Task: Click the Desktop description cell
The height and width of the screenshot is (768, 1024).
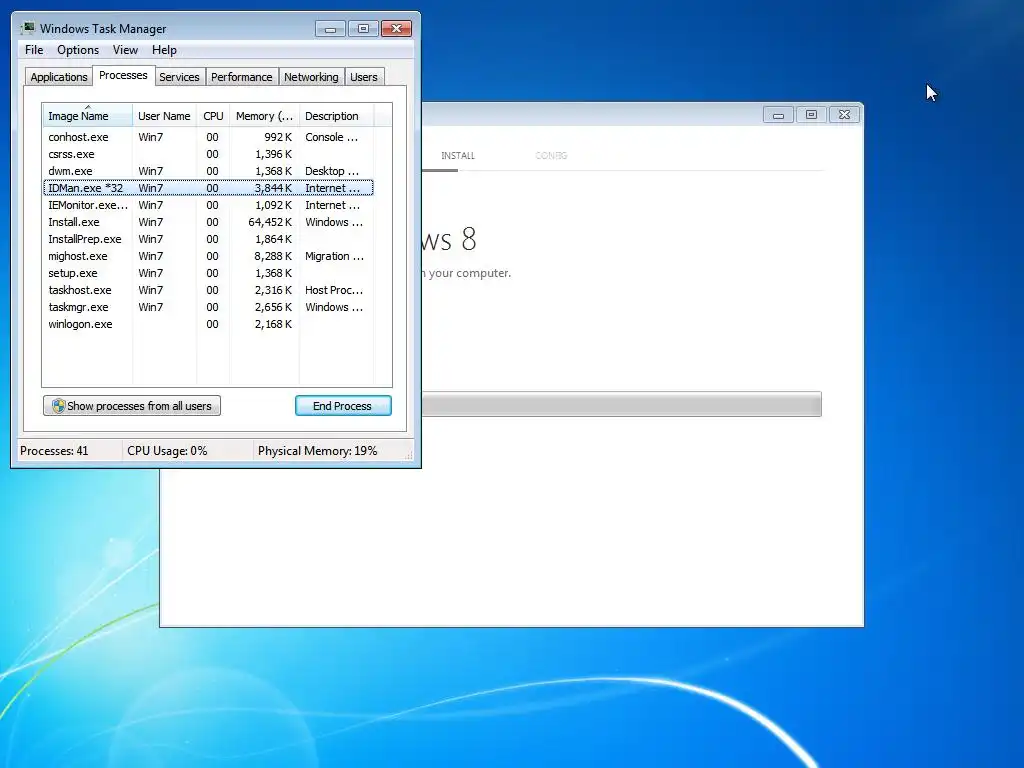Action: pos(332,171)
